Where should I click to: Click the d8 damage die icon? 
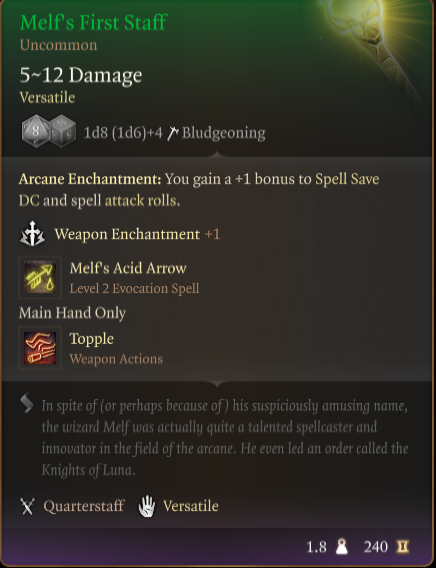coord(36,131)
